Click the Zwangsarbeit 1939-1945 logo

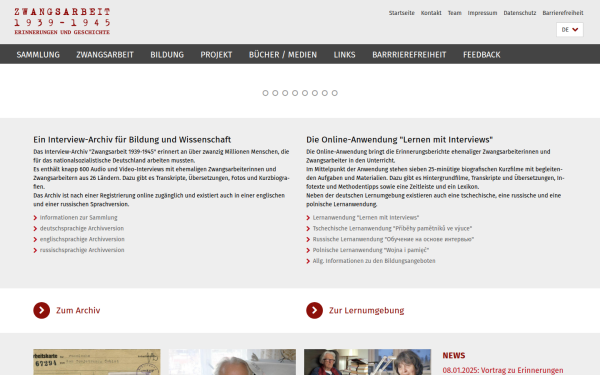click(x=62, y=21)
